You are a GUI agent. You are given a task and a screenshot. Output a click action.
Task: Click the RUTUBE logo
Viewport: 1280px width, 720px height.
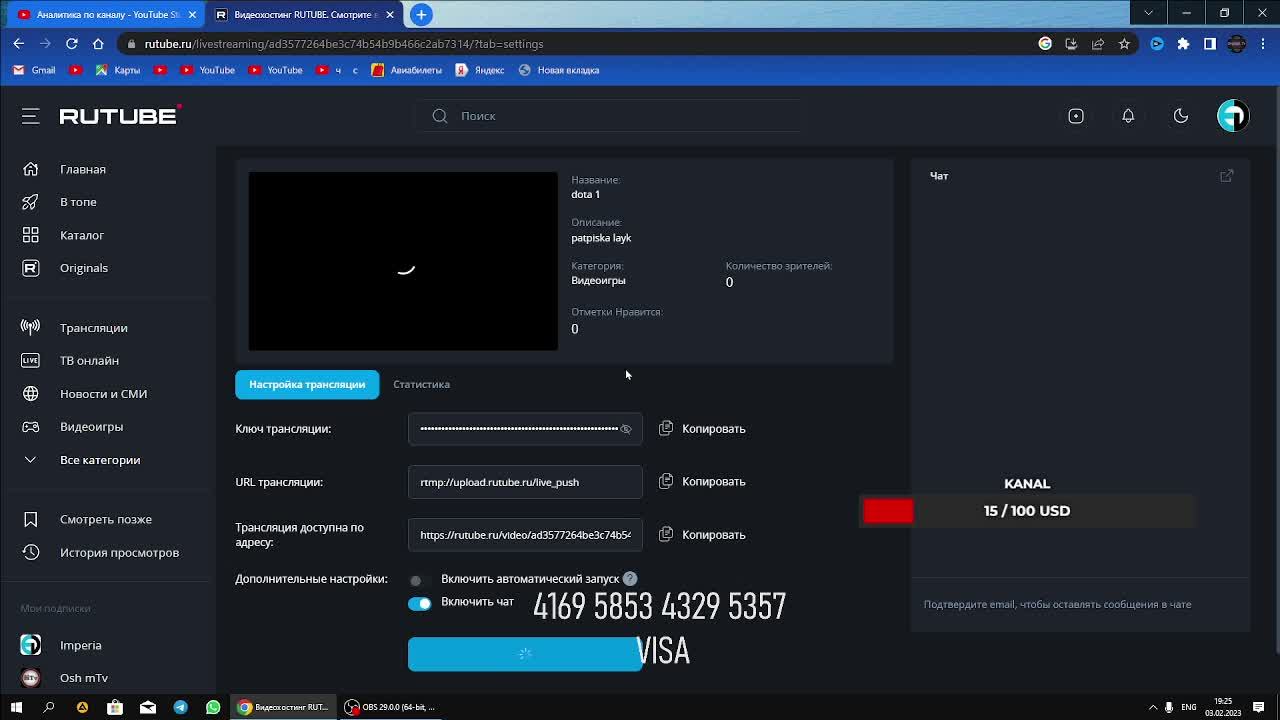[120, 115]
